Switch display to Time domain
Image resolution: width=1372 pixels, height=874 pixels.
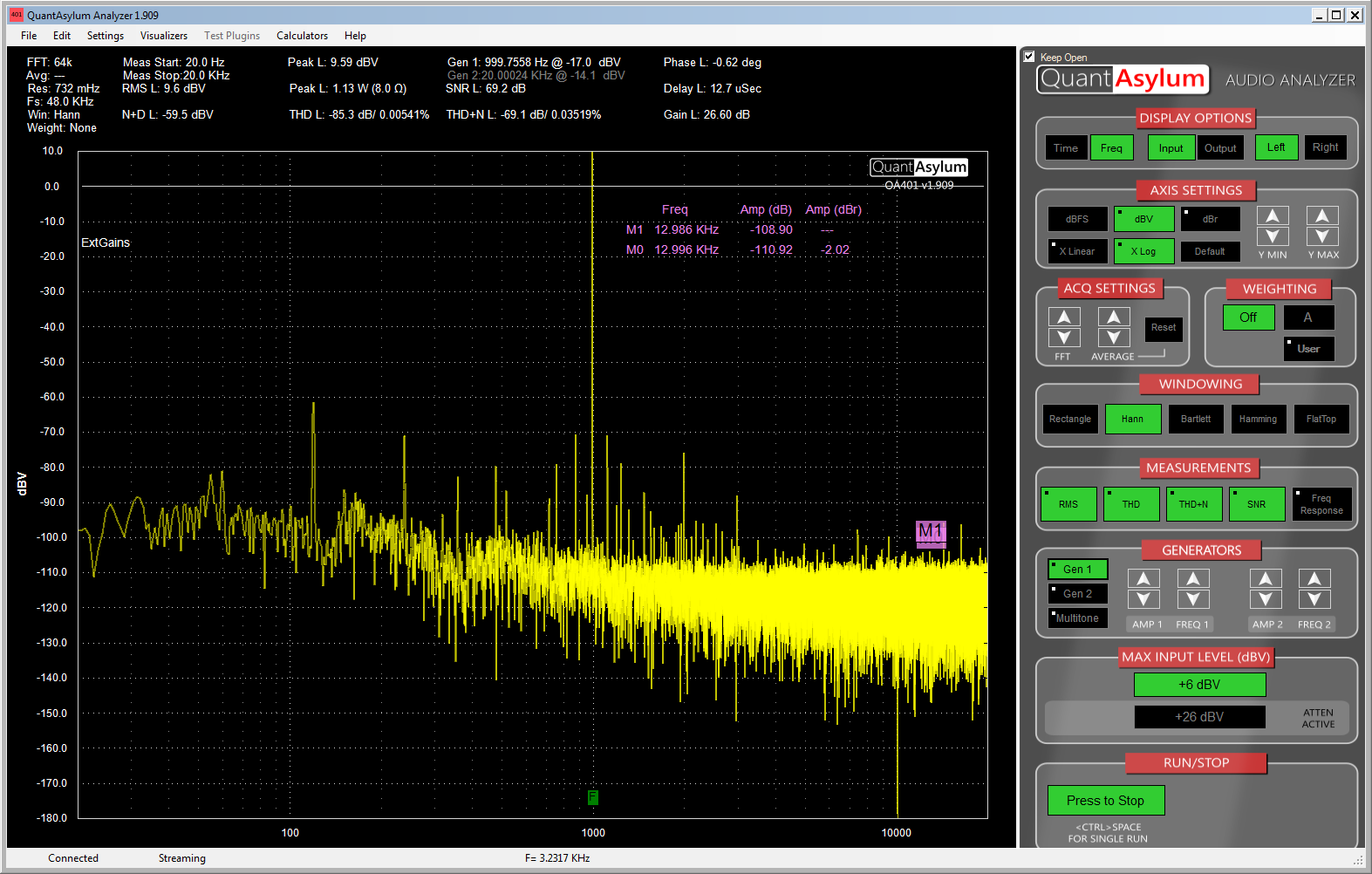(x=1066, y=148)
